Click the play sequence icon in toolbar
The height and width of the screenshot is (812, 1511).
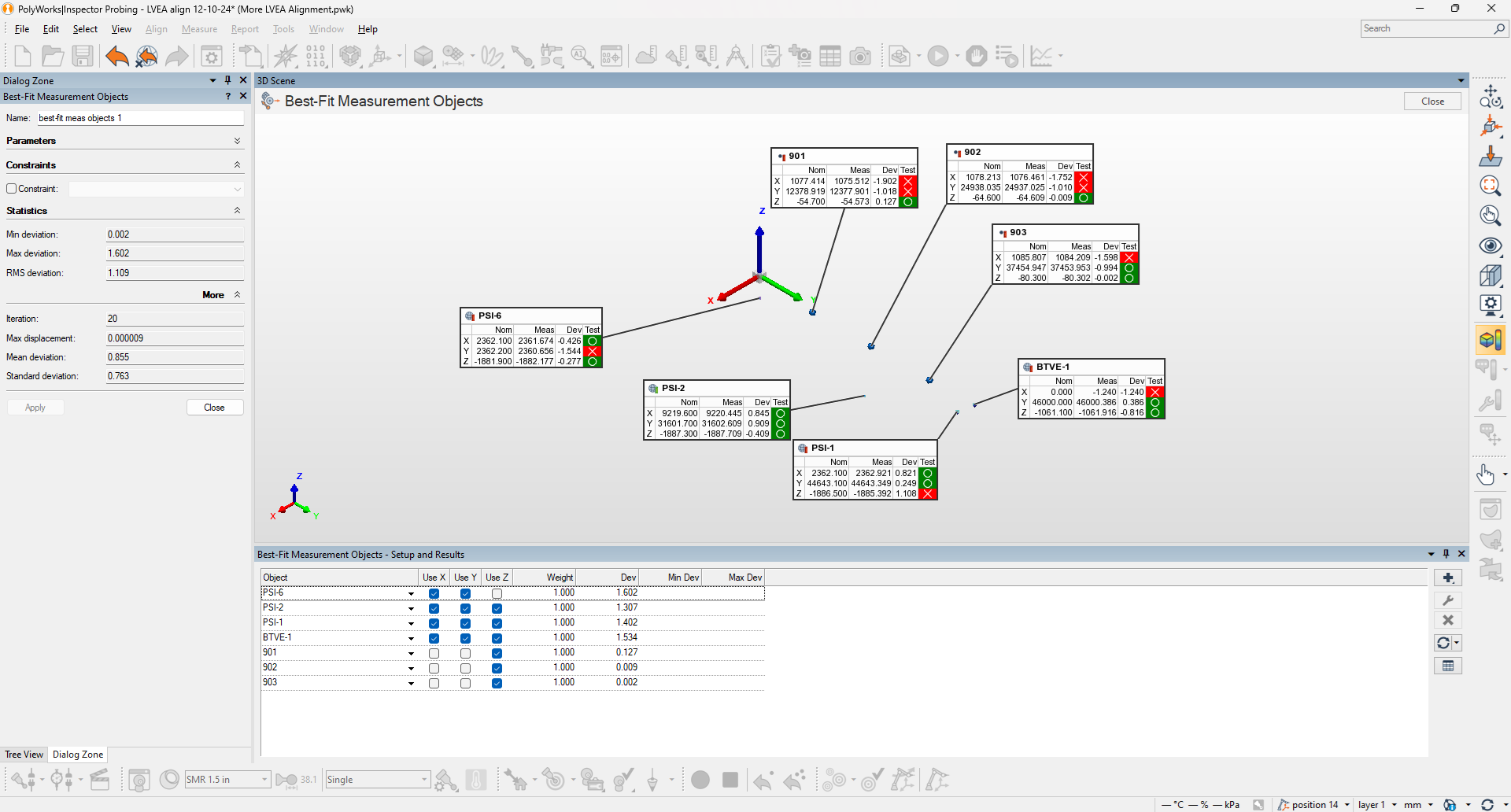[938, 56]
